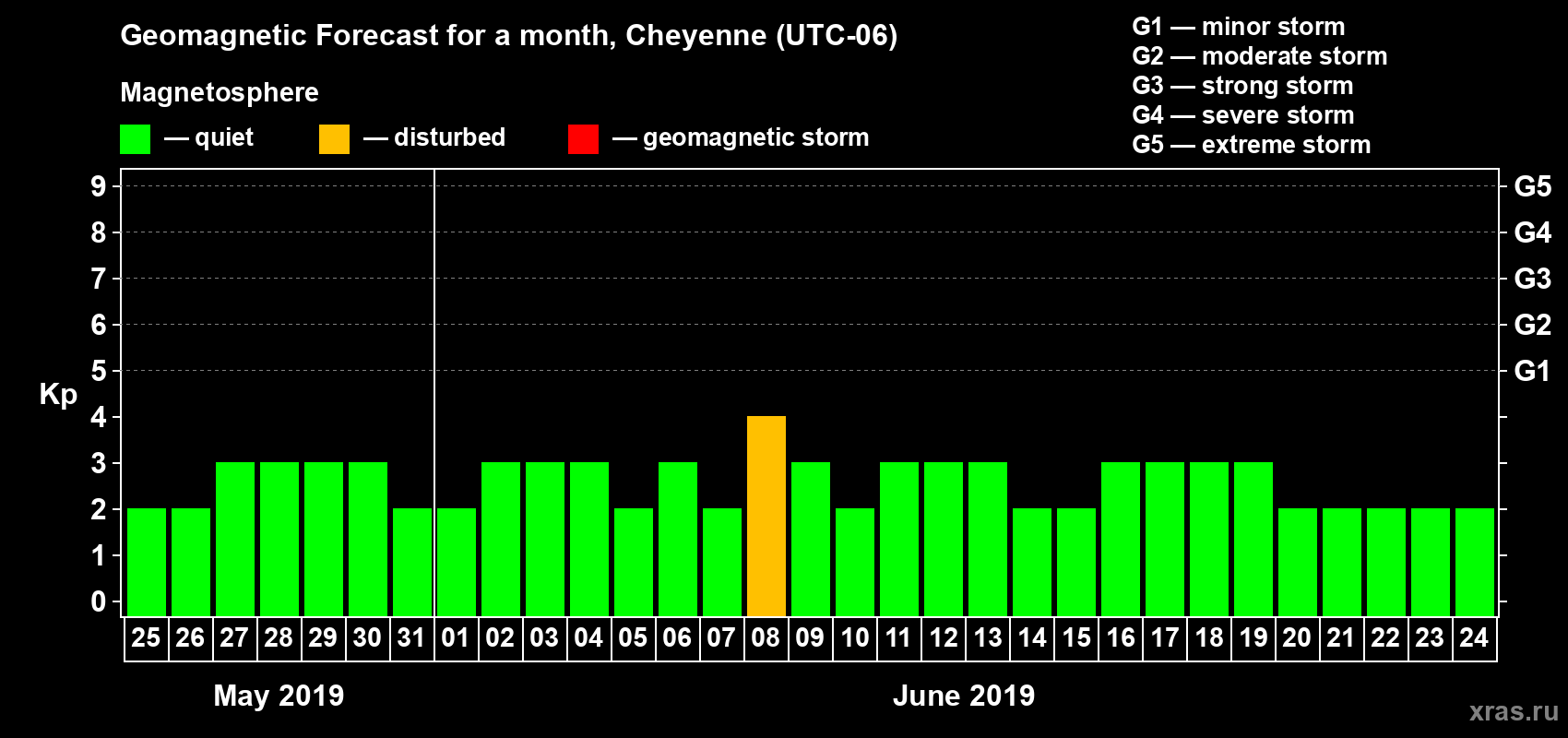Click the date label 04
The height and width of the screenshot is (738, 1568).
coord(588,637)
